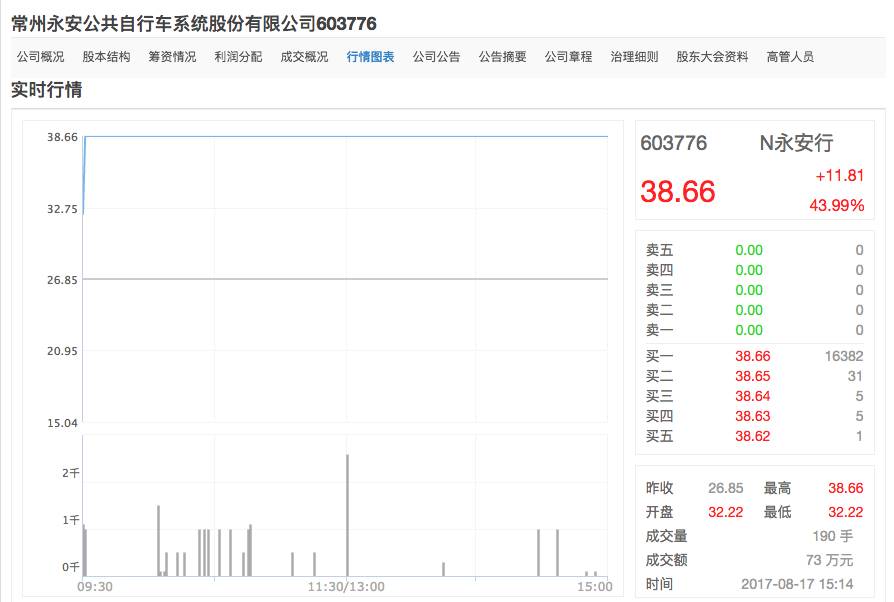Select the stock code 603776 in the quote panel

pyautogui.click(x=673, y=143)
